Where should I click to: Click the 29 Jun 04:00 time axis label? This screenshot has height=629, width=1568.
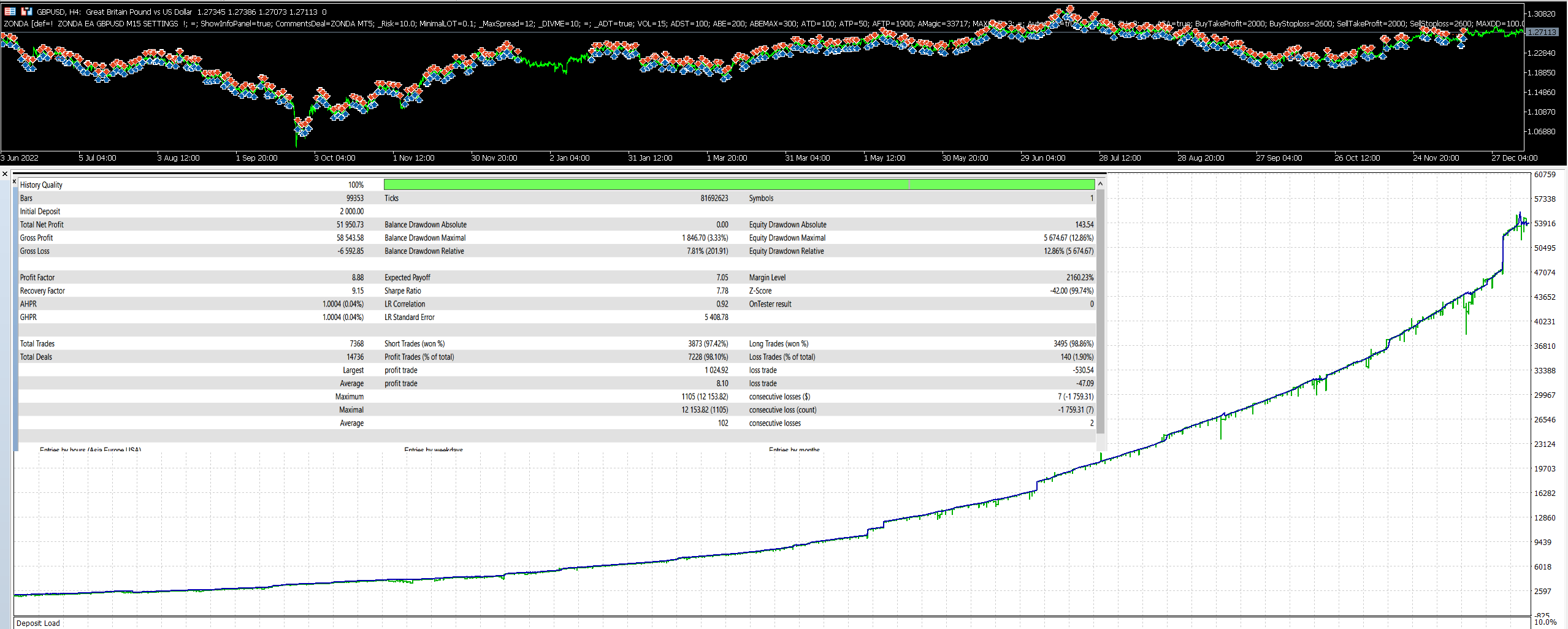[x=1042, y=158]
